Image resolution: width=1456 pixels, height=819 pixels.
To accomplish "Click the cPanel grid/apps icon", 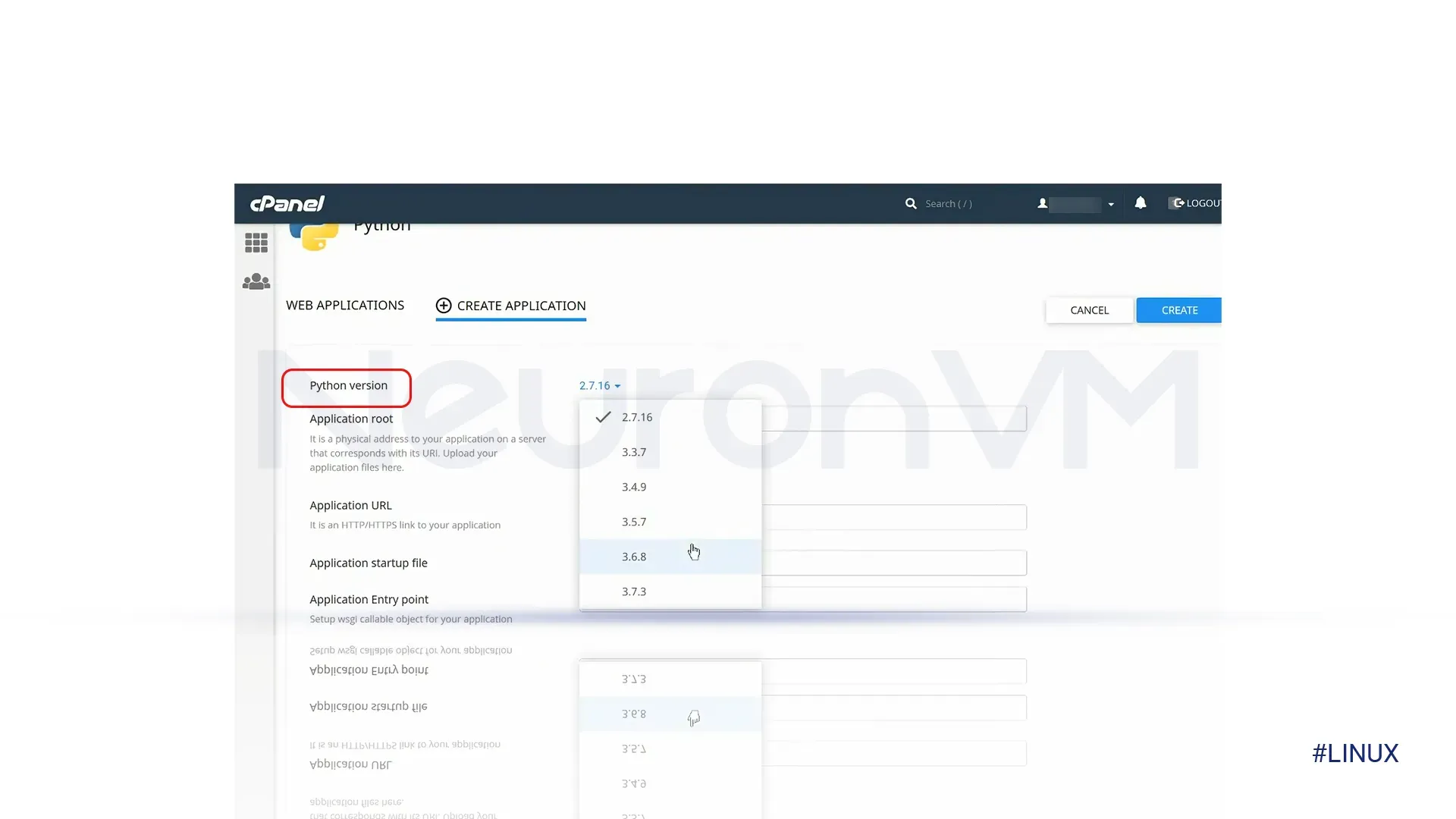I will (256, 242).
